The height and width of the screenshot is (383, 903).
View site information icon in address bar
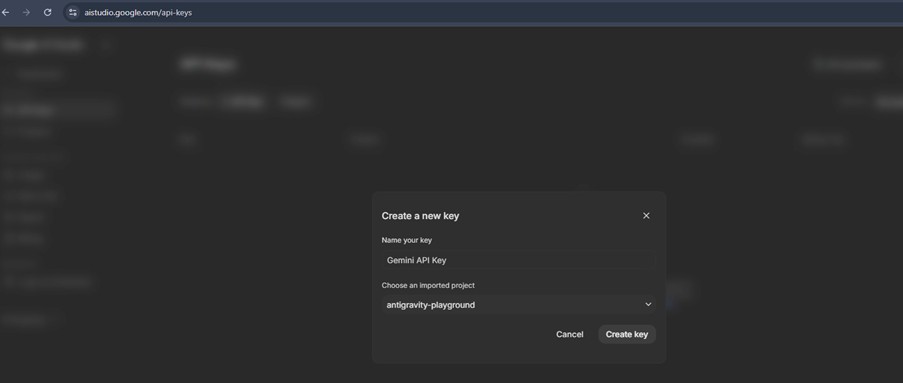click(73, 12)
